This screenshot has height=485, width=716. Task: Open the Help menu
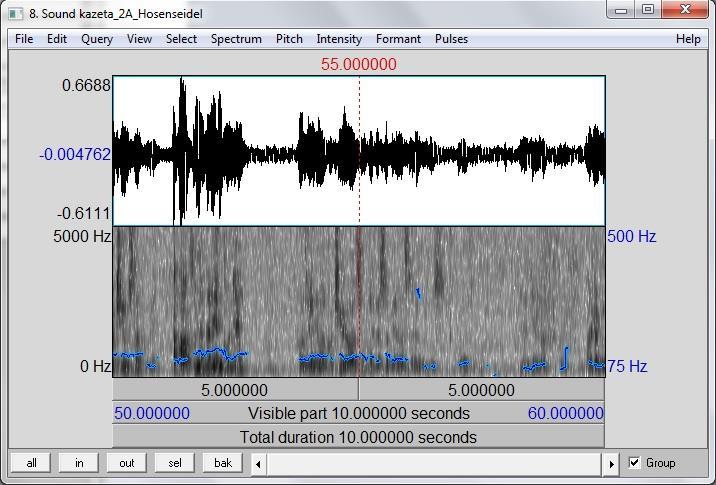pyautogui.click(x=688, y=39)
